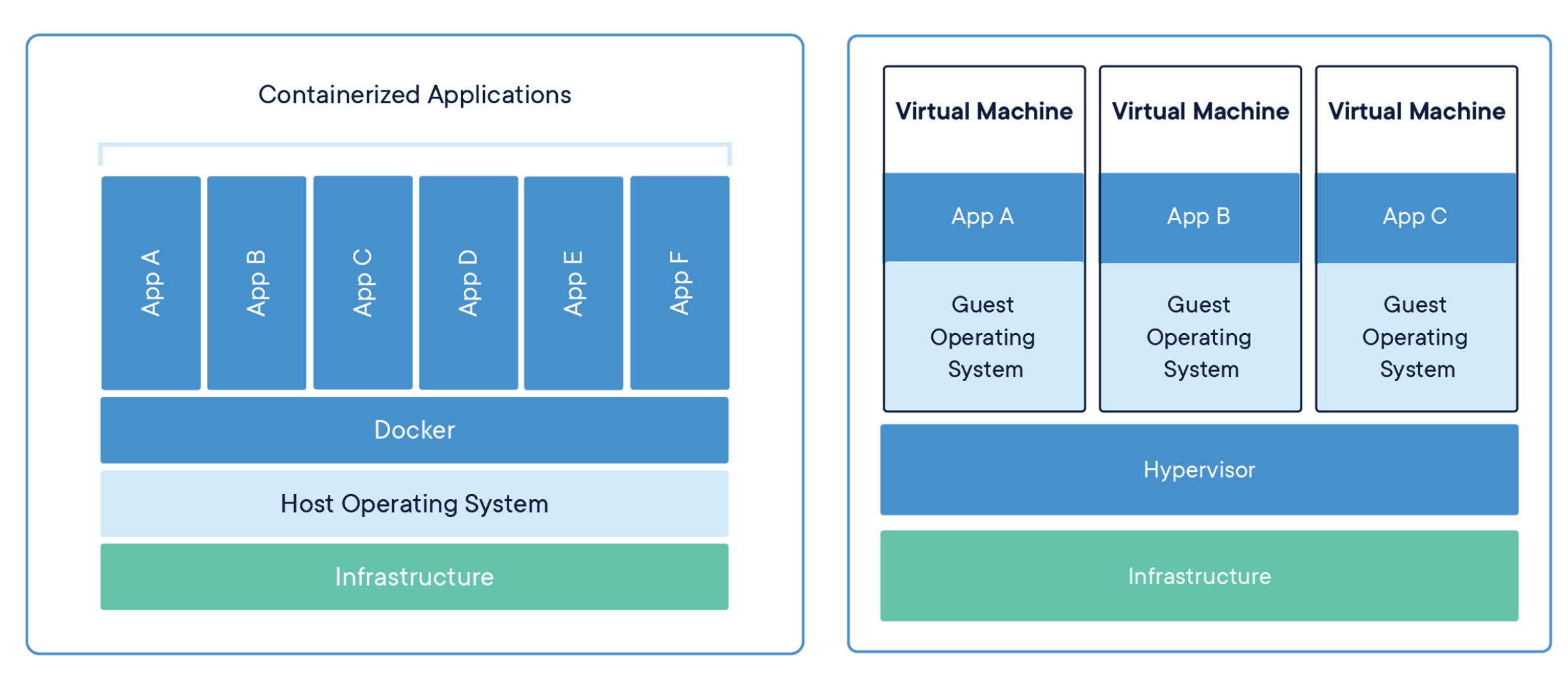Click the App C block inside virtual machine
The image size is (1568, 674).
[1415, 217]
